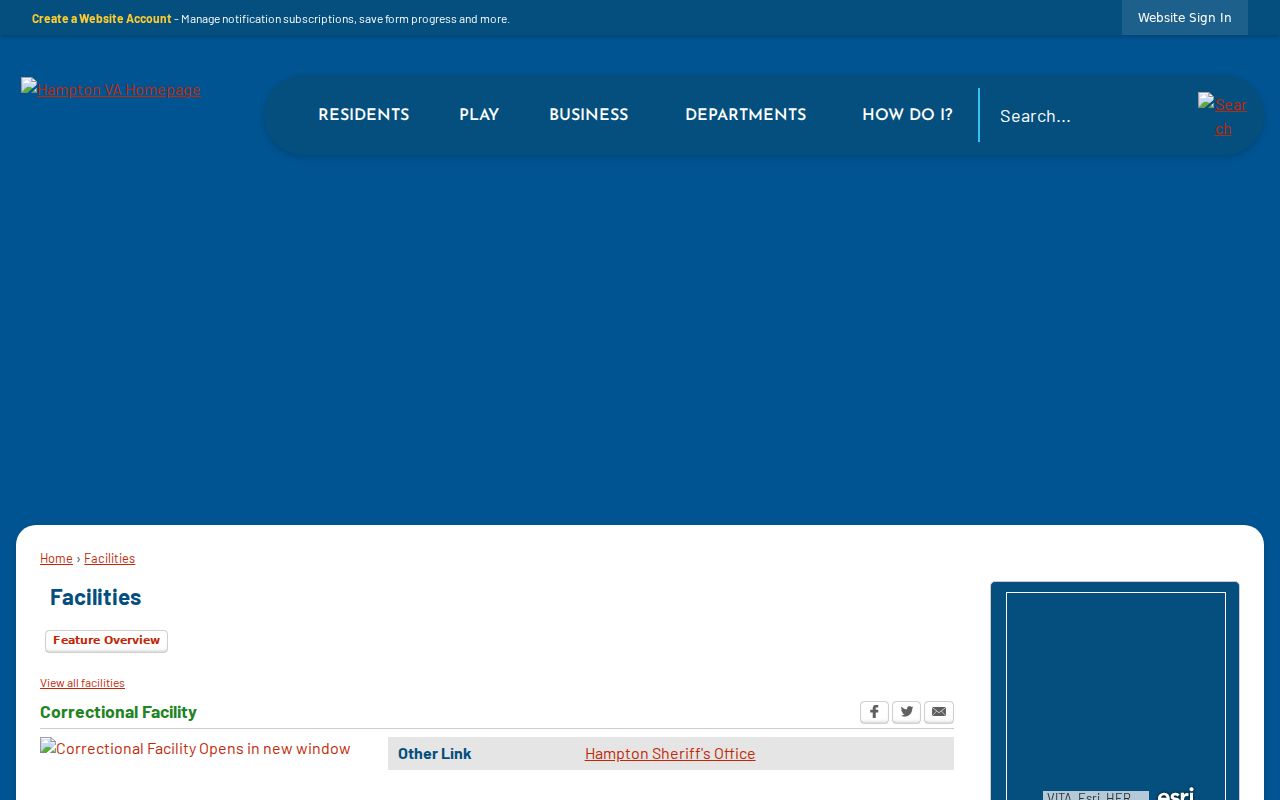Open the View all facilities link
Screen dimensions: 1280x800
pos(82,683)
